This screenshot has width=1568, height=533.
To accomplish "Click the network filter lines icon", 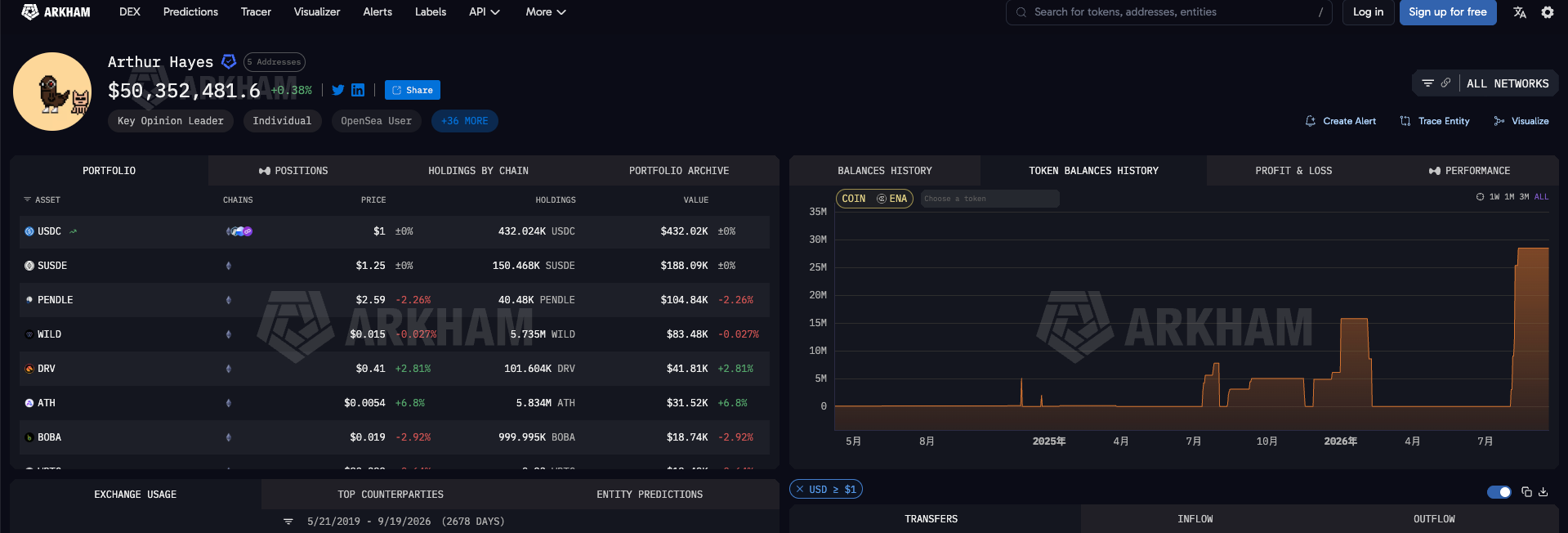I will [x=1427, y=83].
